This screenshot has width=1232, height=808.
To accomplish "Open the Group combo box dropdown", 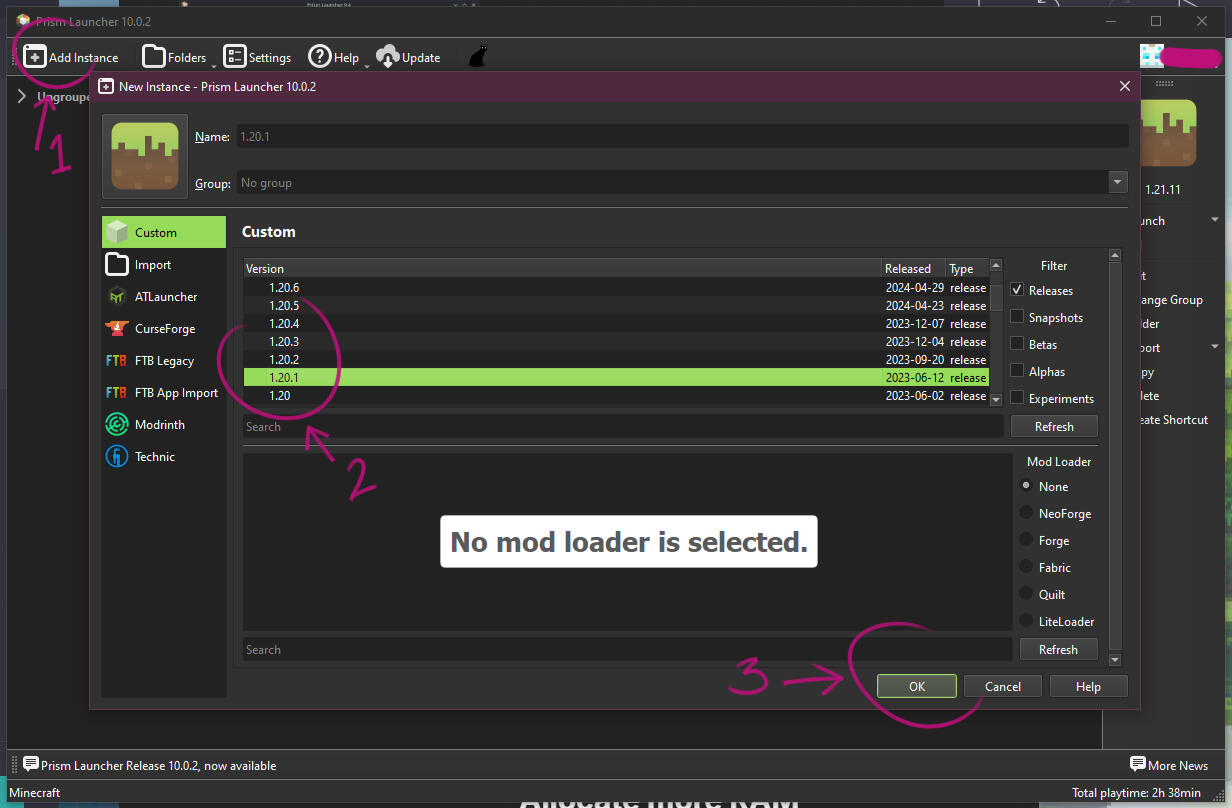I will click(1118, 183).
